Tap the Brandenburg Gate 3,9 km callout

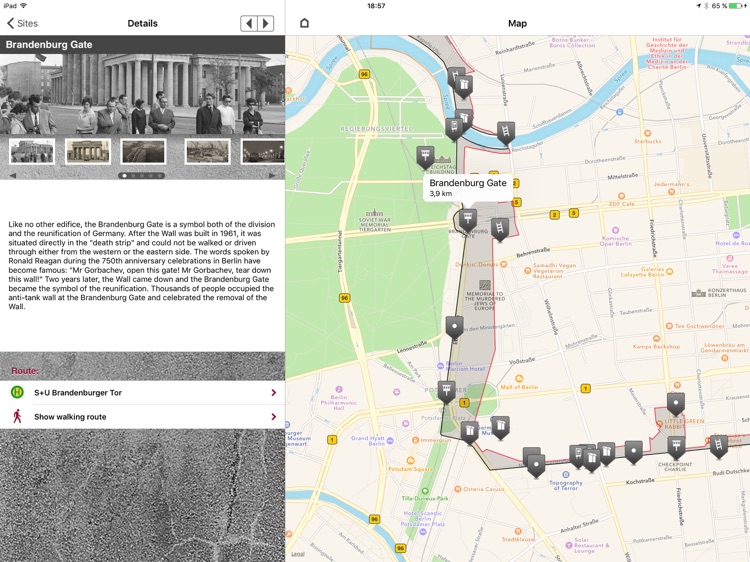[468, 187]
